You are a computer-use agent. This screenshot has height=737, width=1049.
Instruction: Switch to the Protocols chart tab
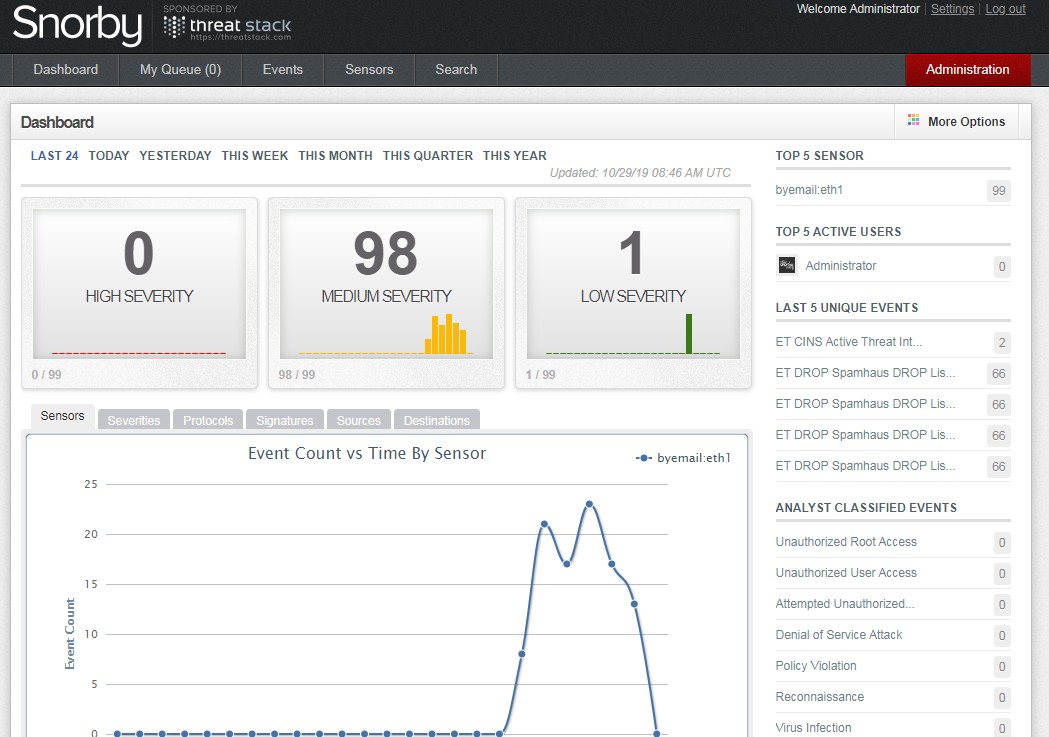click(208, 420)
